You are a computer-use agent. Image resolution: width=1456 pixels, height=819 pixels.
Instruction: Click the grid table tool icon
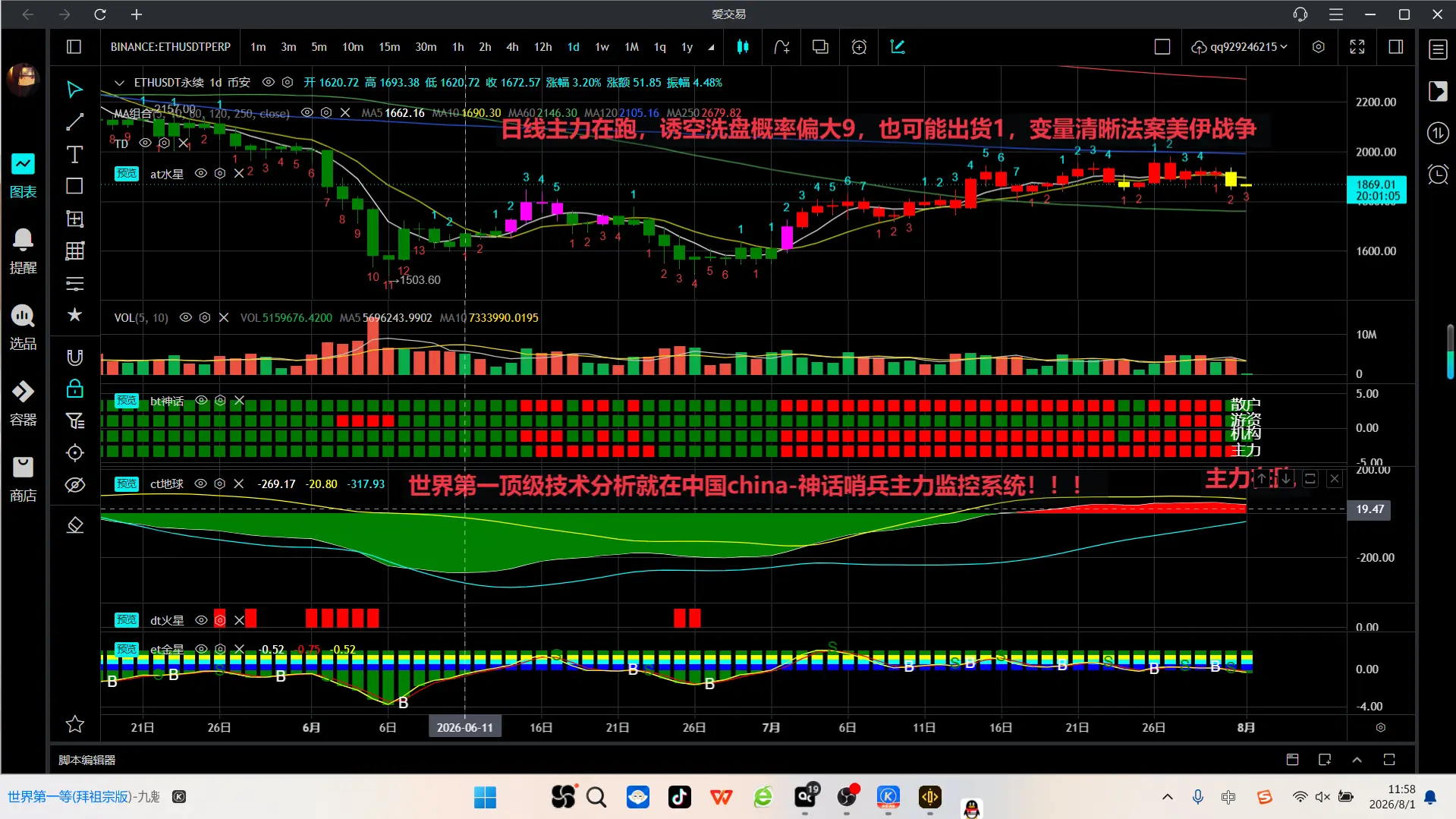(x=74, y=251)
